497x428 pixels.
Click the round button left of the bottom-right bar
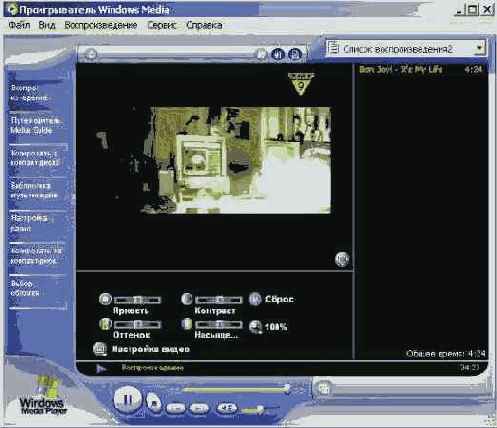pos(323,388)
